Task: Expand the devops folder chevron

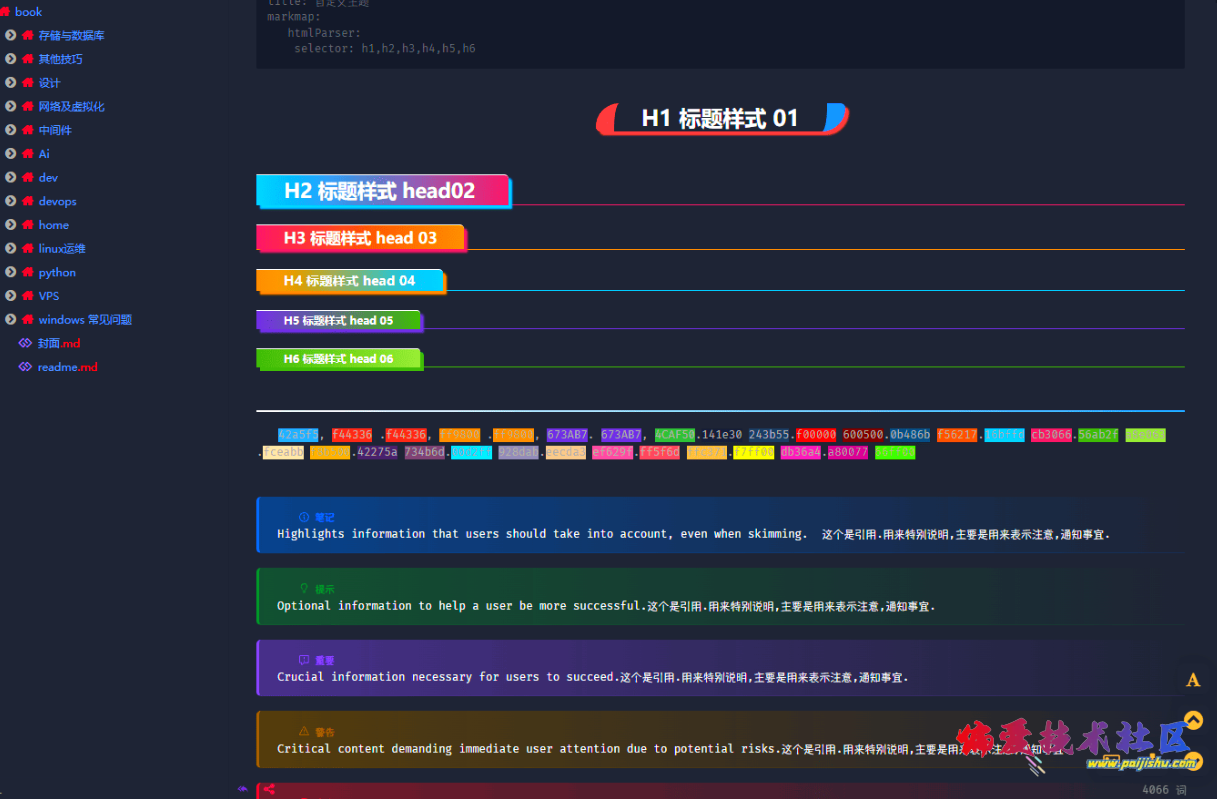Action: pyautogui.click(x=10, y=201)
